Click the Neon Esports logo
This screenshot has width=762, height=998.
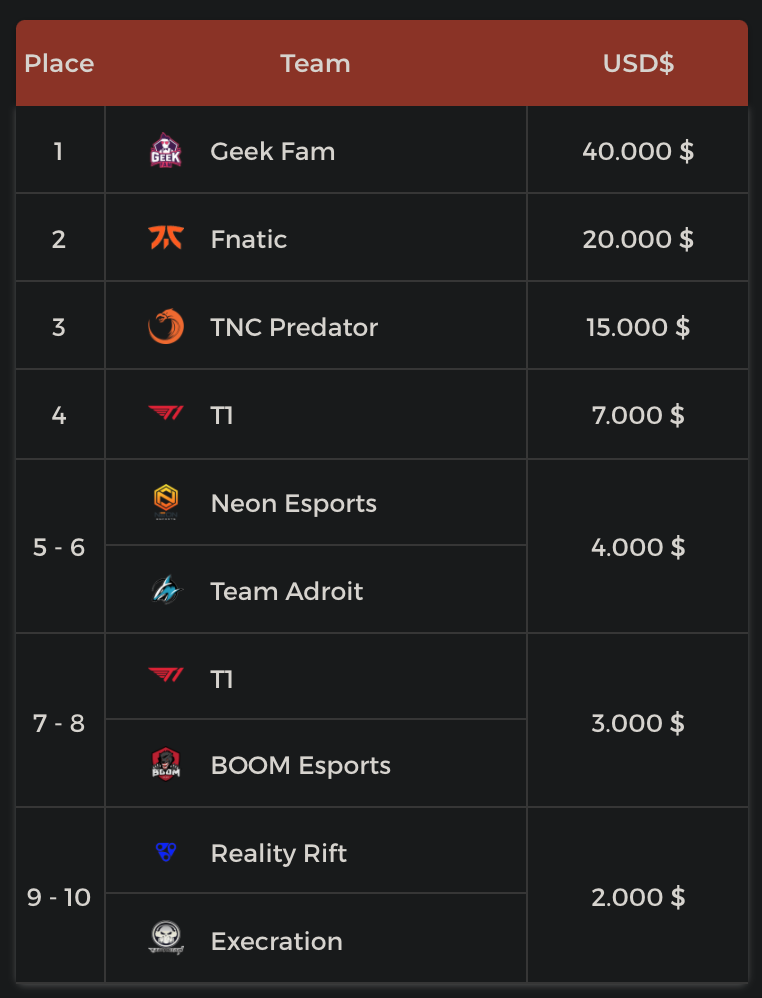click(x=166, y=503)
